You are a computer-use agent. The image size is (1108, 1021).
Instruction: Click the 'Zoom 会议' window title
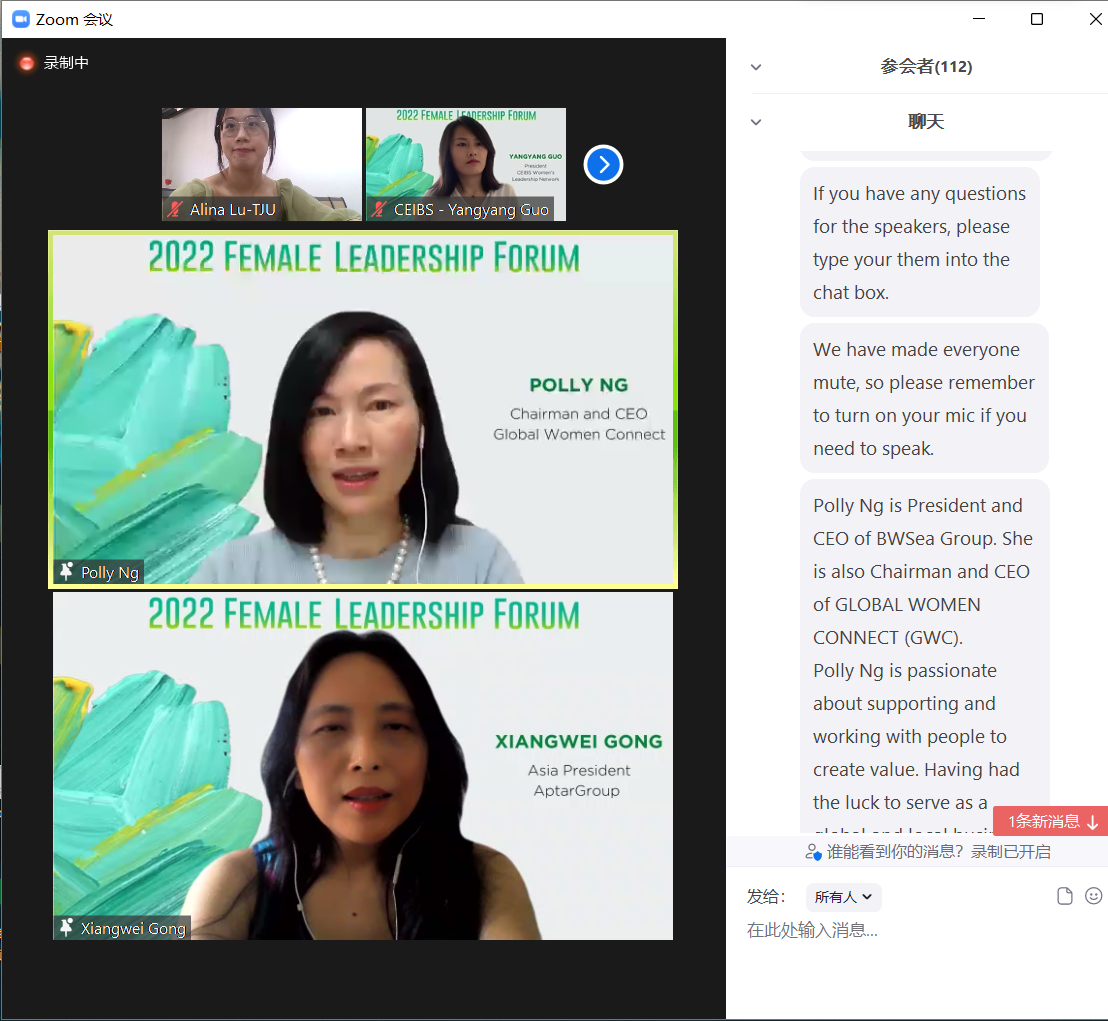coord(74,19)
